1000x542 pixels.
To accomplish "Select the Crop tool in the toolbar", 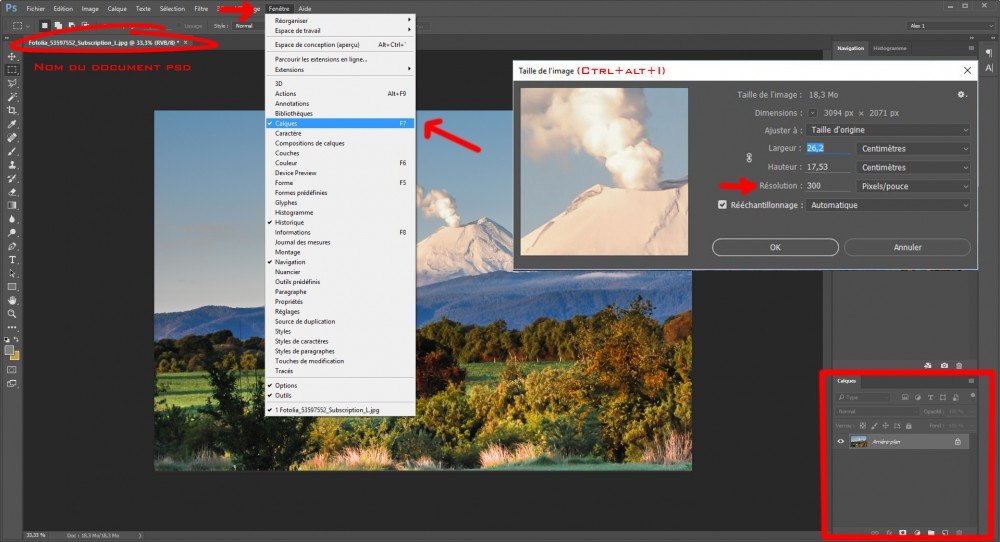I will (12, 110).
